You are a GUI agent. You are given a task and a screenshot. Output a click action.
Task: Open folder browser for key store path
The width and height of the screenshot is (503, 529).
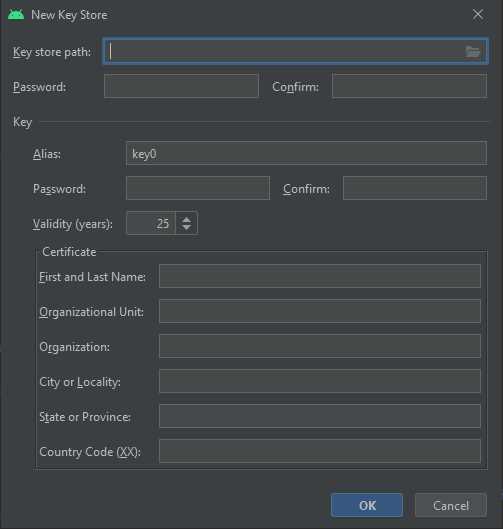coord(472,52)
